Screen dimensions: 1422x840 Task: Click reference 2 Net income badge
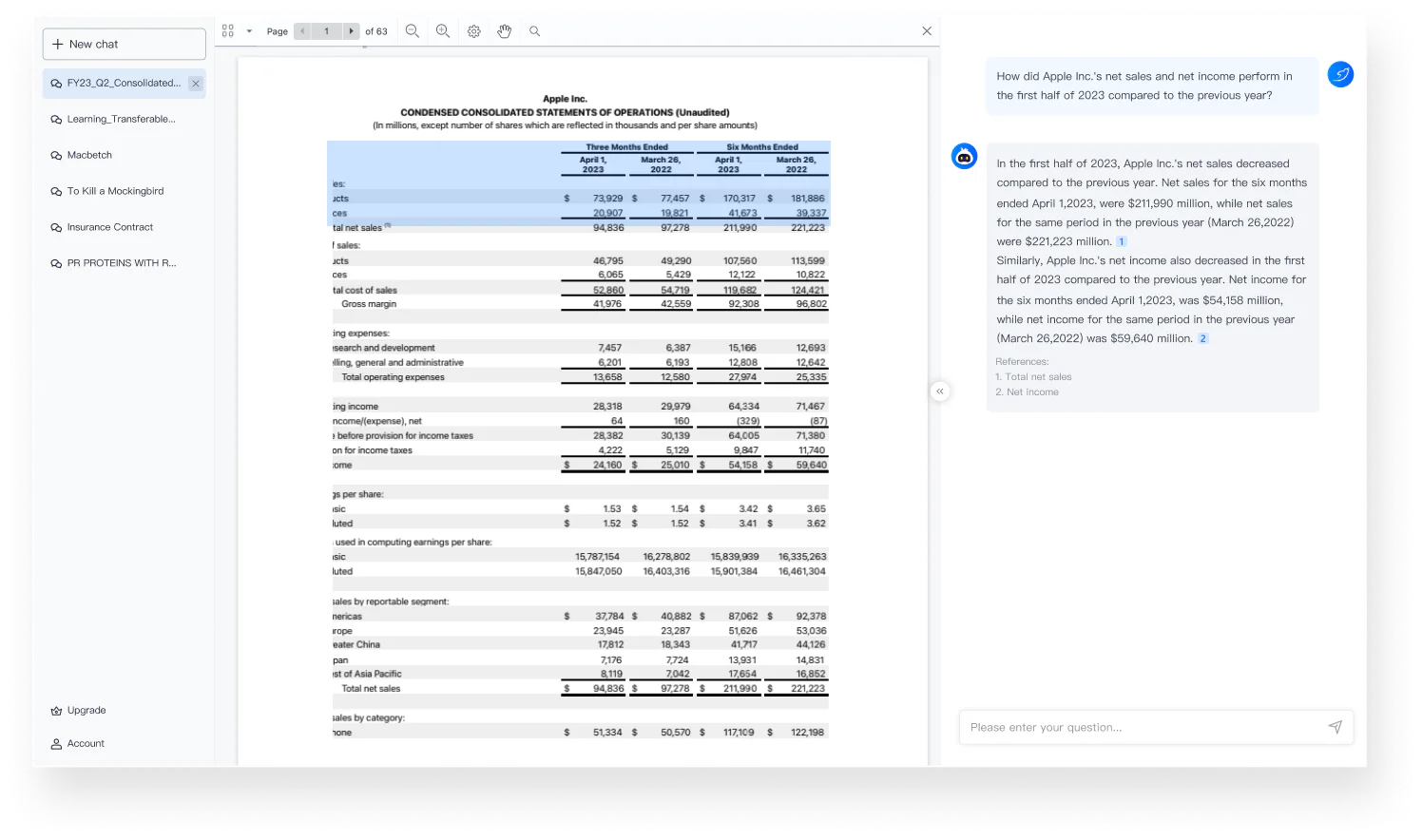[1203, 337]
